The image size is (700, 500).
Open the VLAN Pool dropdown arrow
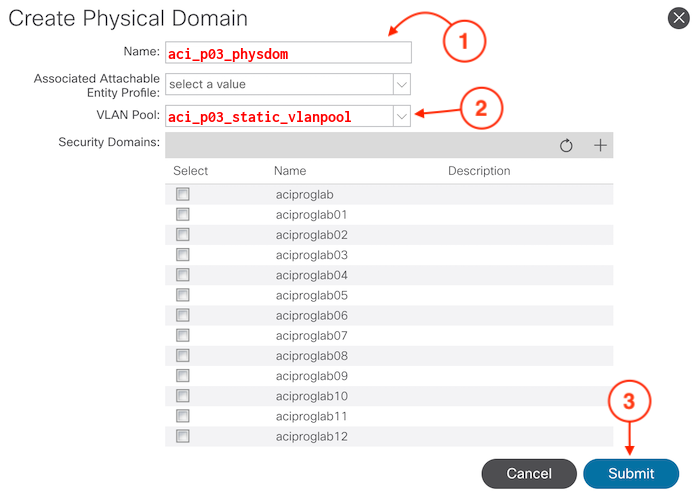pos(401,117)
